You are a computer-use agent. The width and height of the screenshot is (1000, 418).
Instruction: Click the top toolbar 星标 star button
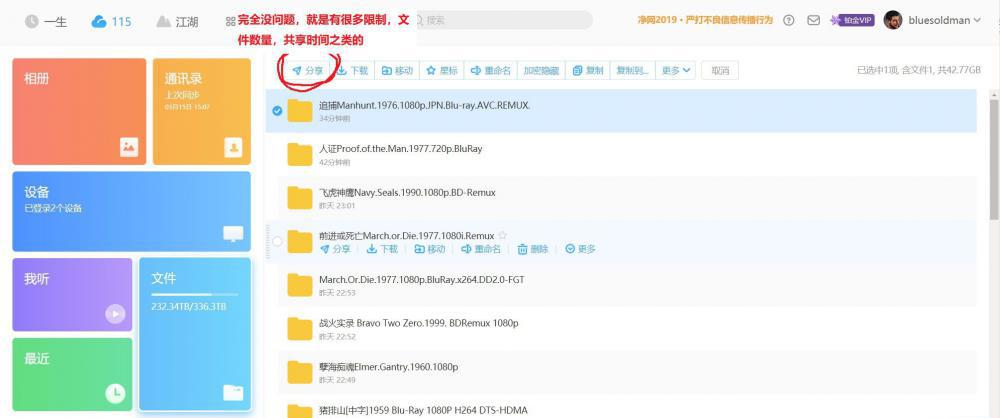coord(442,71)
